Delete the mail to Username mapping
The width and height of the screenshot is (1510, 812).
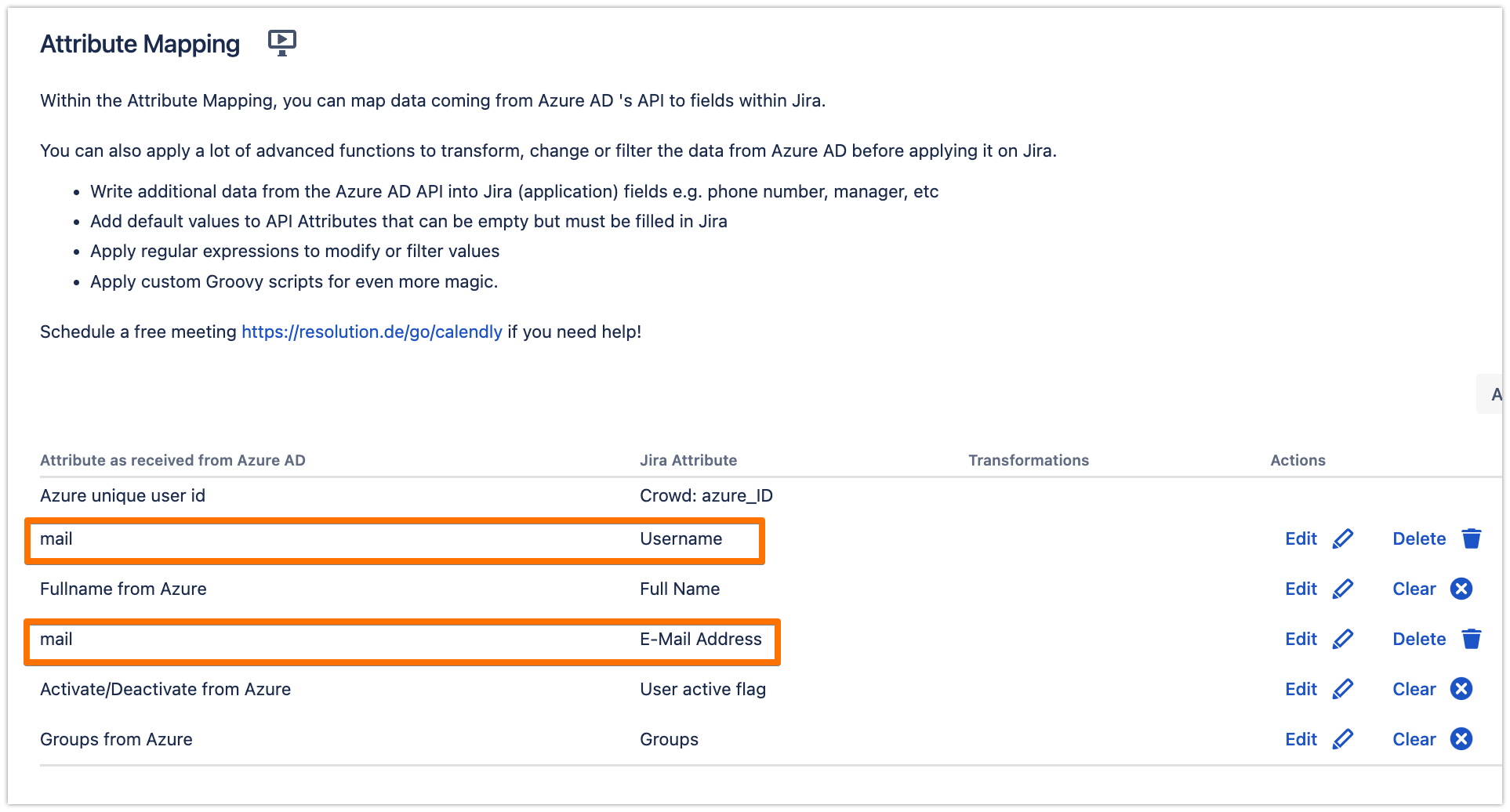(x=1419, y=538)
